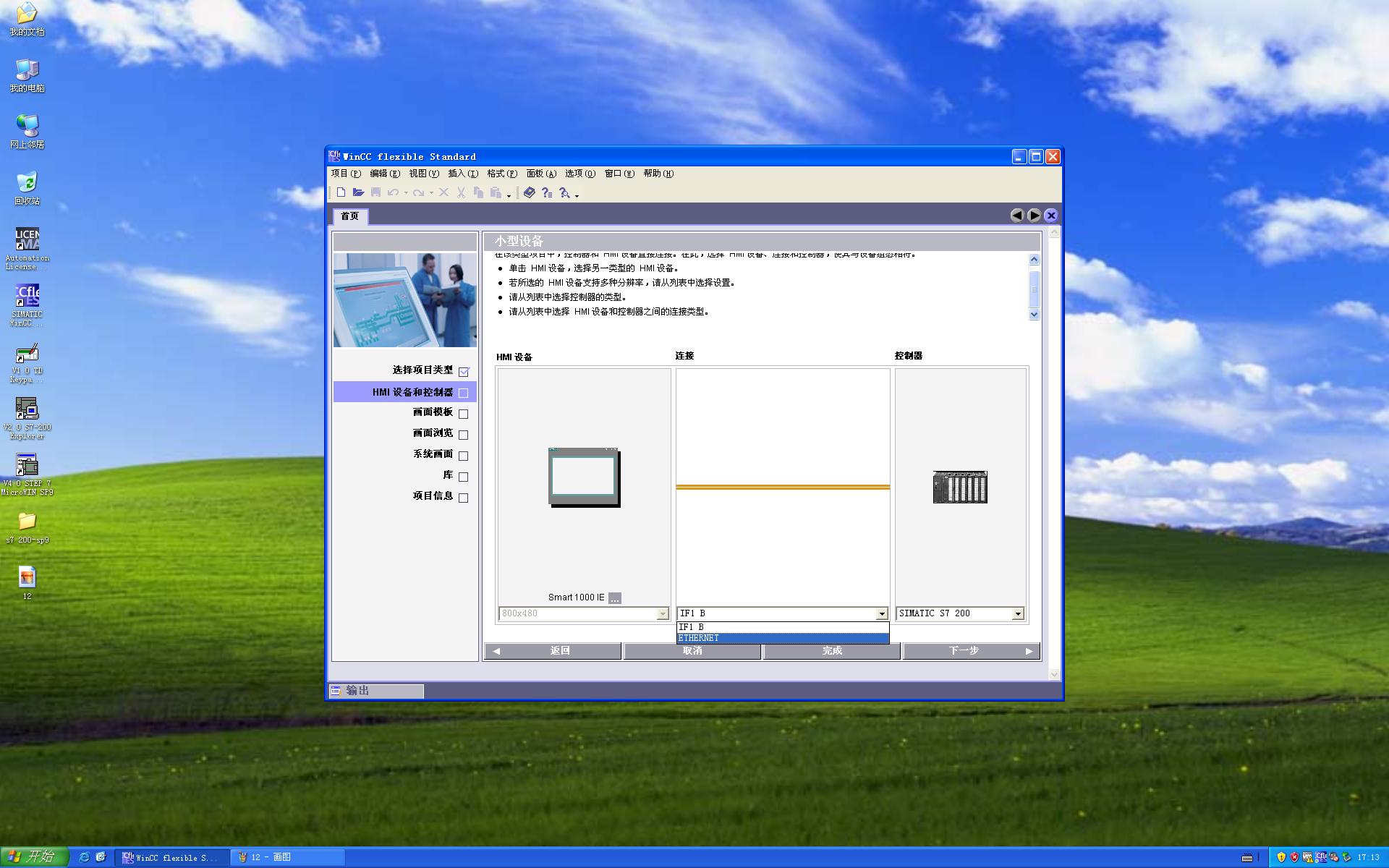Click the help search magnifier icon
Image resolution: width=1389 pixels, height=868 pixels.
[x=564, y=192]
